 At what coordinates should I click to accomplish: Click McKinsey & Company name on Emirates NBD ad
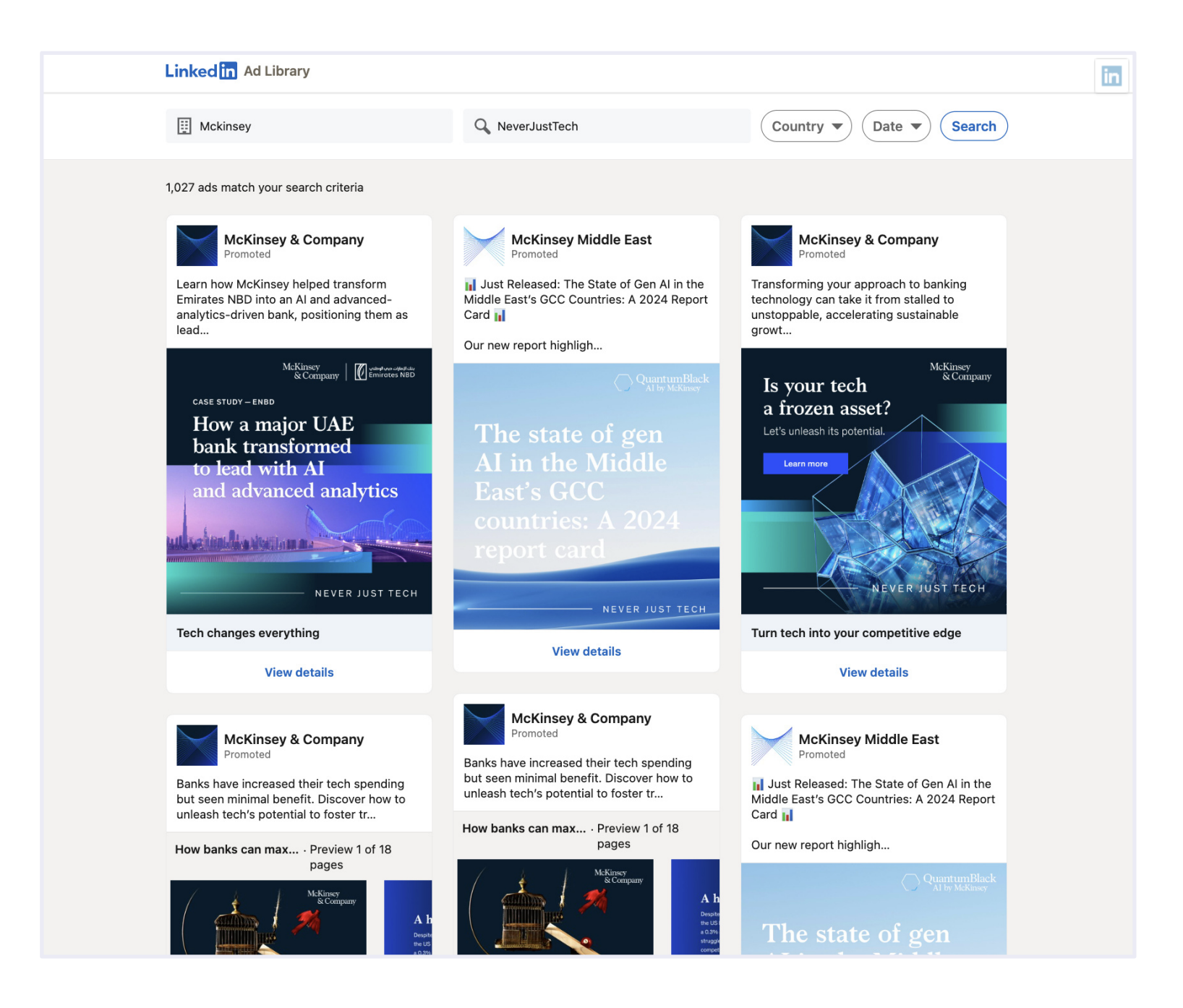(294, 239)
